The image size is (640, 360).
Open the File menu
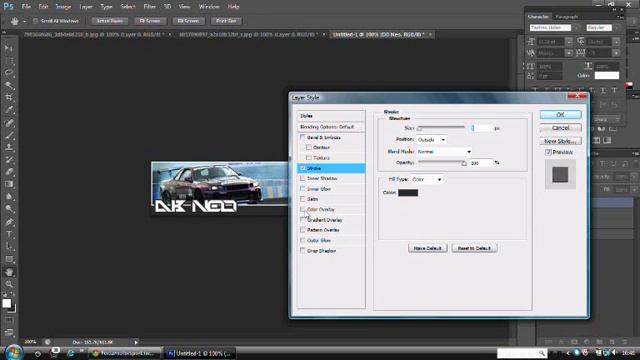tap(26, 7)
